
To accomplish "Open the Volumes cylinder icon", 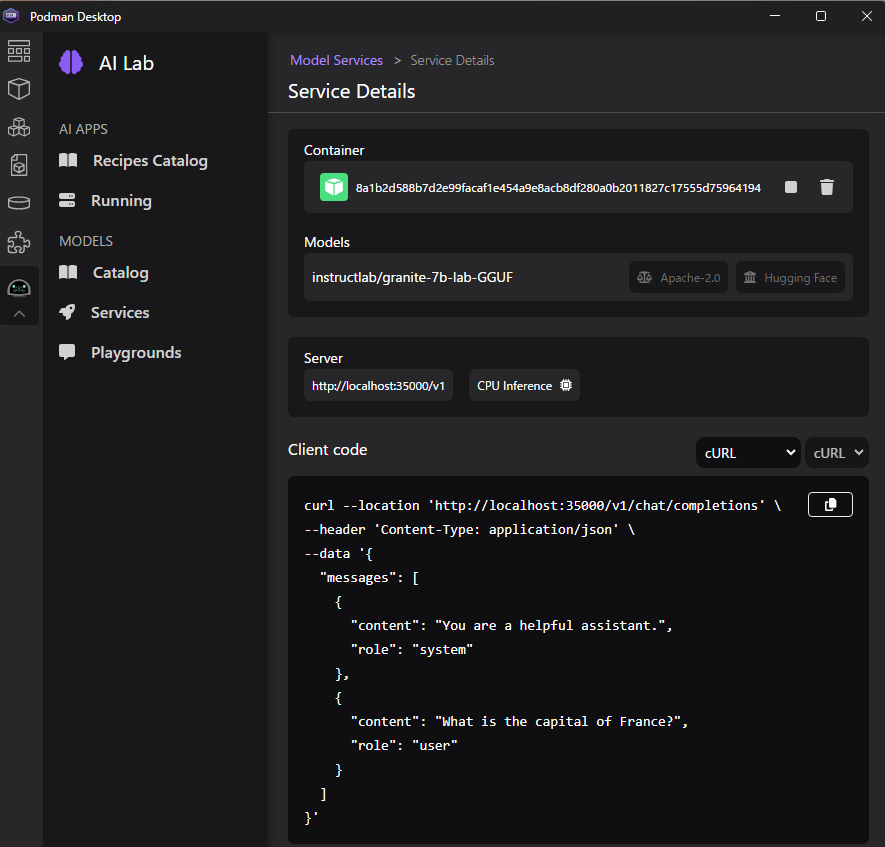I will [19, 203].
